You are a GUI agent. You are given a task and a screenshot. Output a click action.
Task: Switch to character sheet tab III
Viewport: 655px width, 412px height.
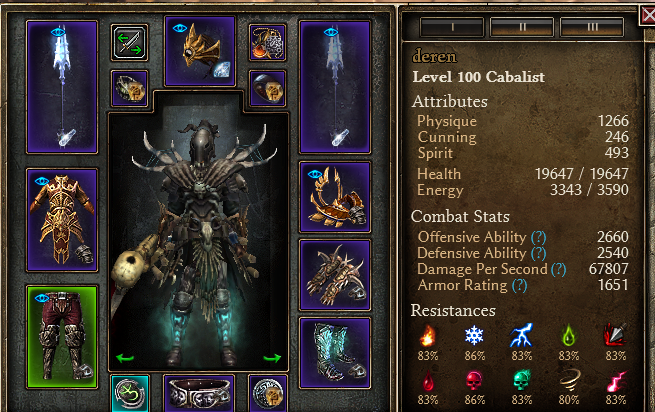coord(592,27)
